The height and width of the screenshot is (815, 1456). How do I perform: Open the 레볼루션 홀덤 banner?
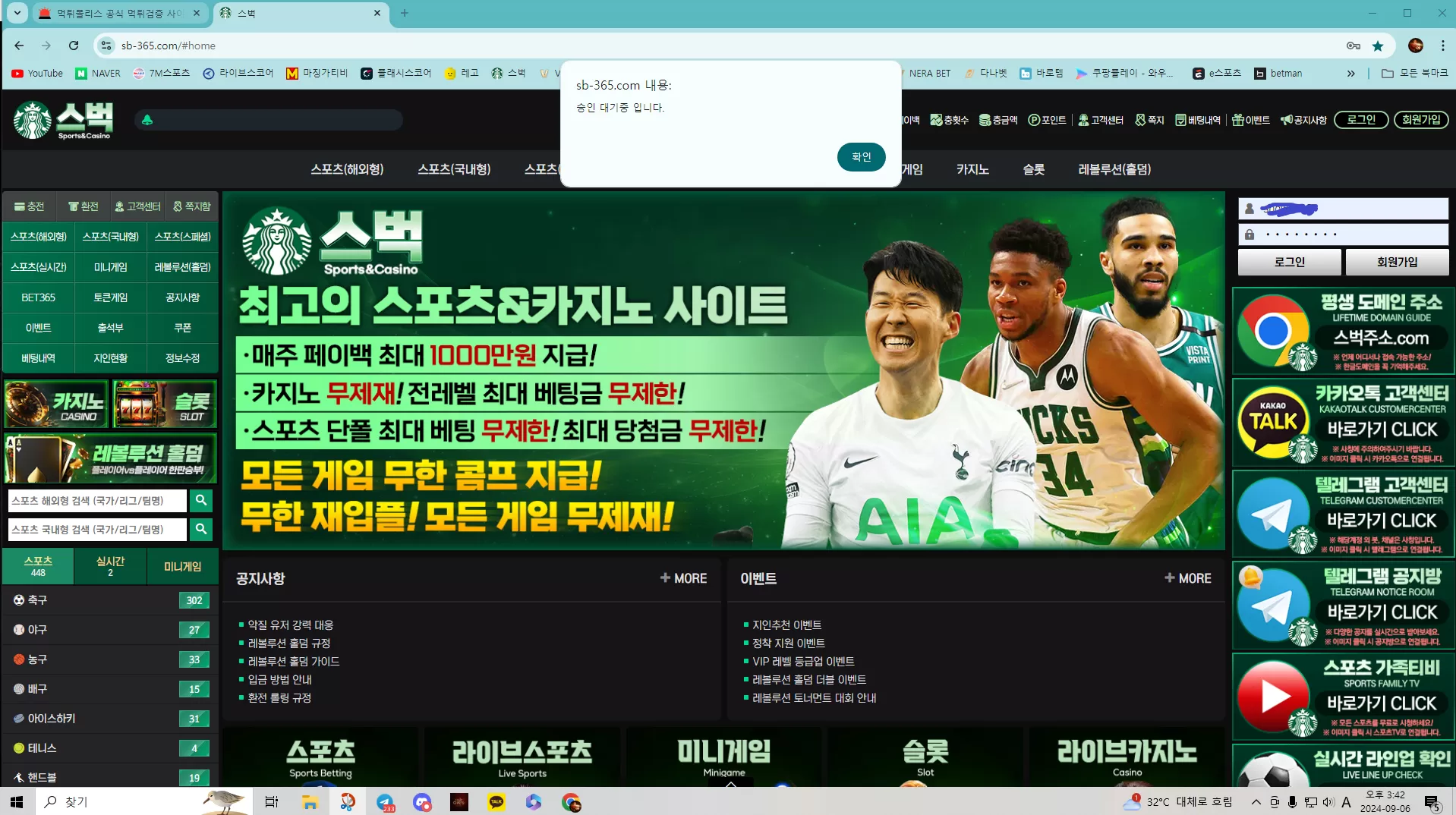tap(111, 458)
